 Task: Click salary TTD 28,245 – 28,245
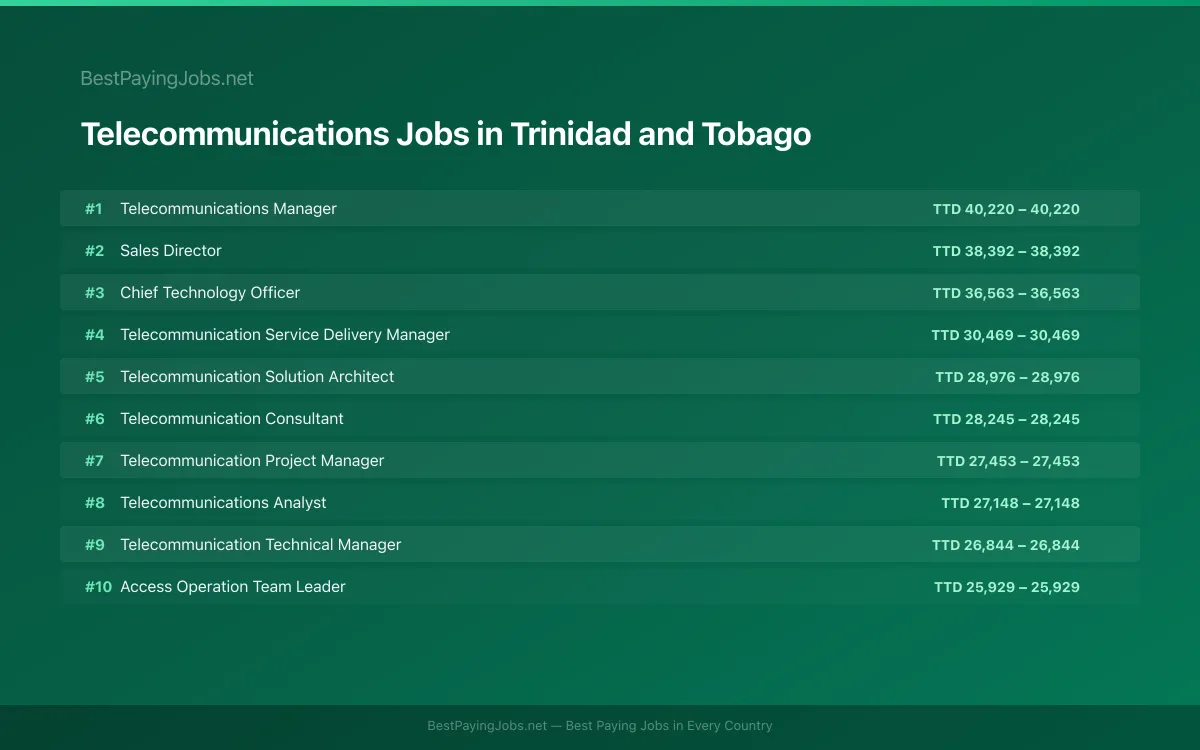point(1006,419)
